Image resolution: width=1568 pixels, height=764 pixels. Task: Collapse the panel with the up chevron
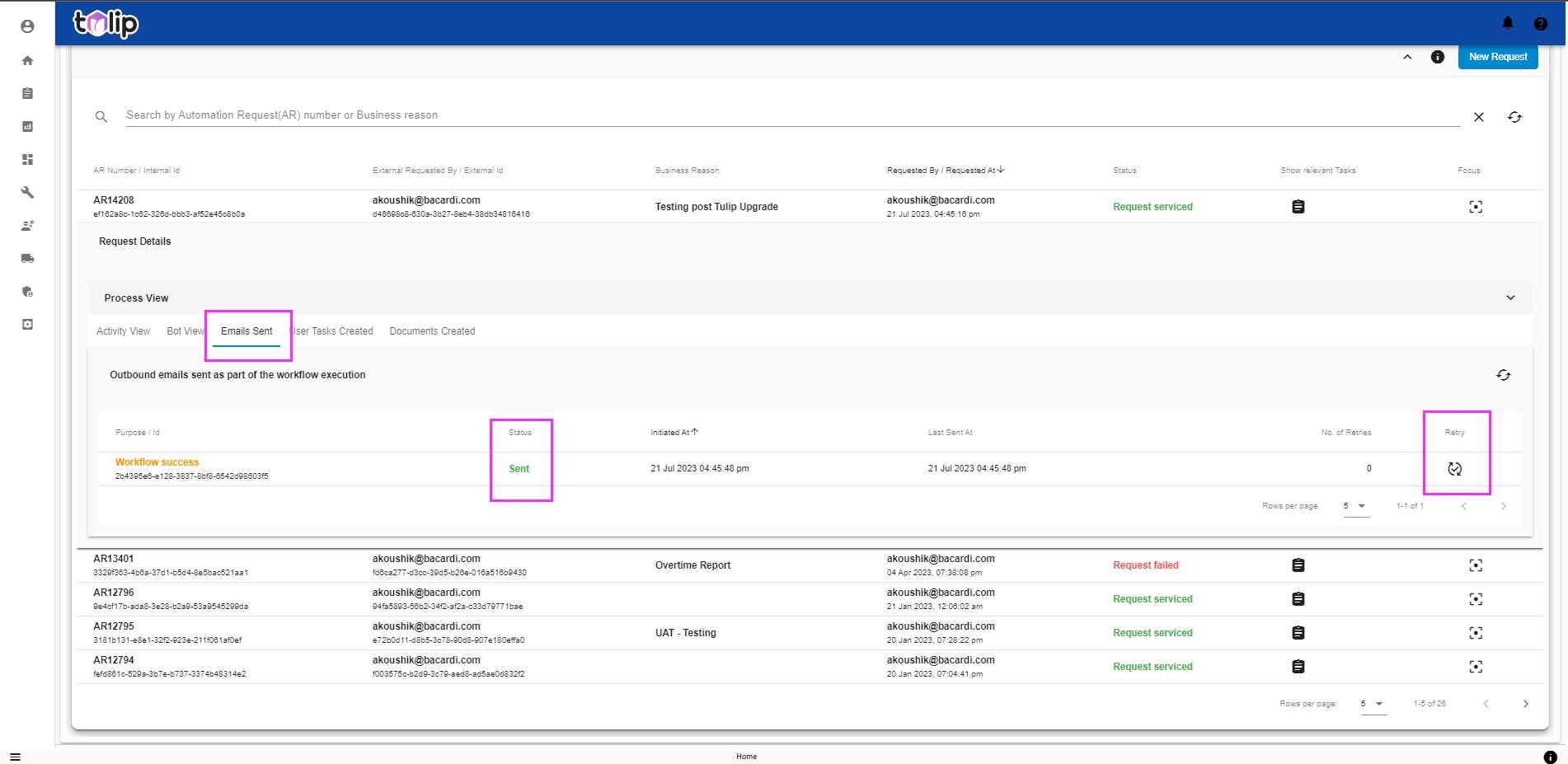pos(1407,57)
